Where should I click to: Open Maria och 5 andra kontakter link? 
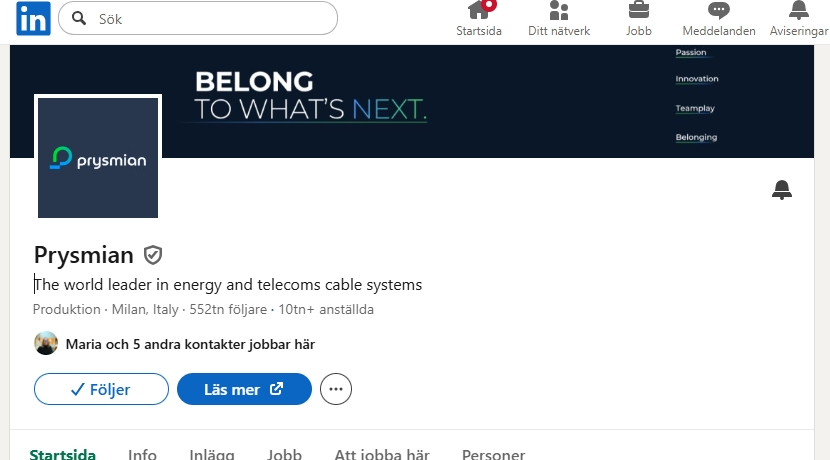click(x=190, y=344)
